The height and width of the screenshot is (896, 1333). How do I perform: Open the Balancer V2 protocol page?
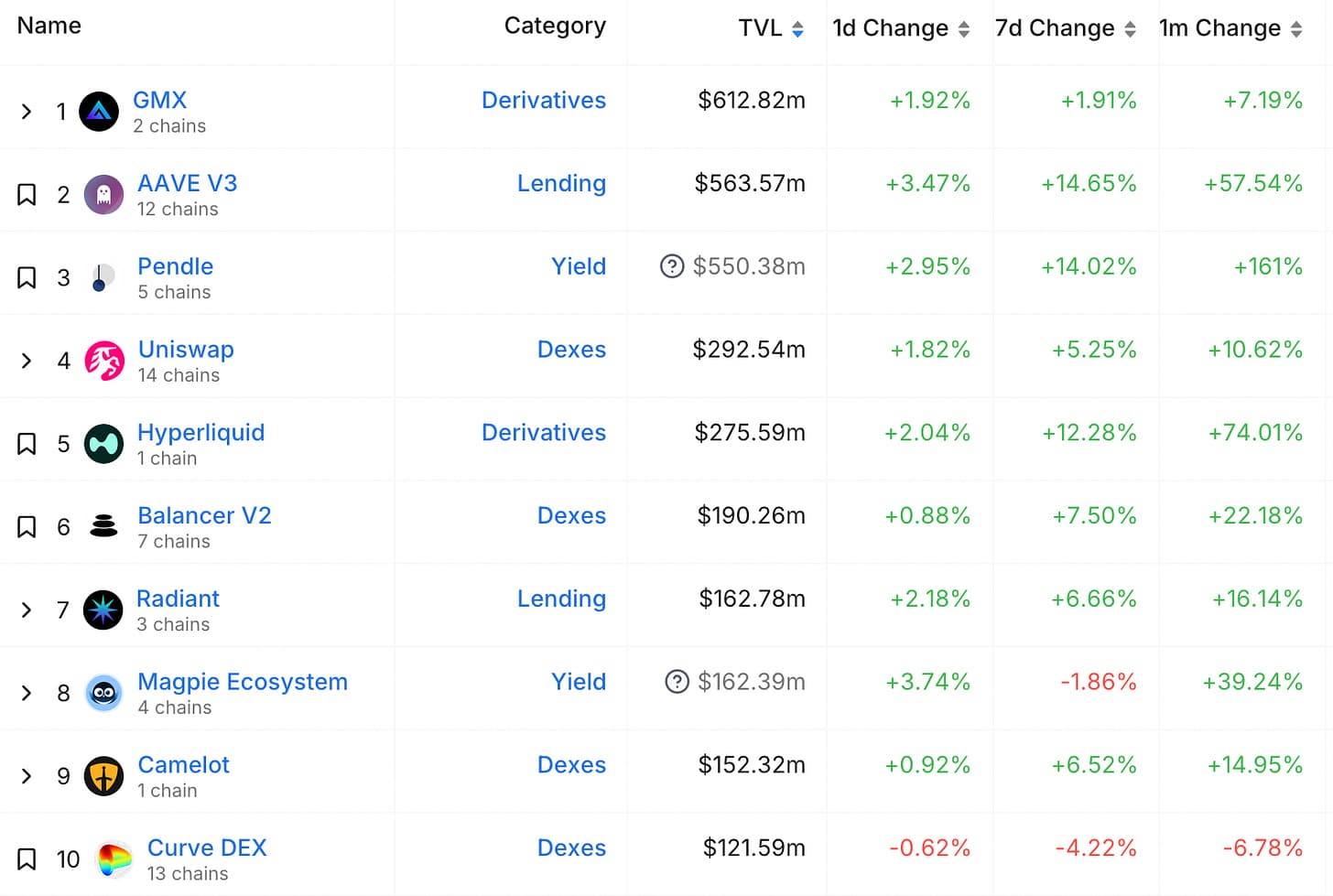tap(204, 515)
